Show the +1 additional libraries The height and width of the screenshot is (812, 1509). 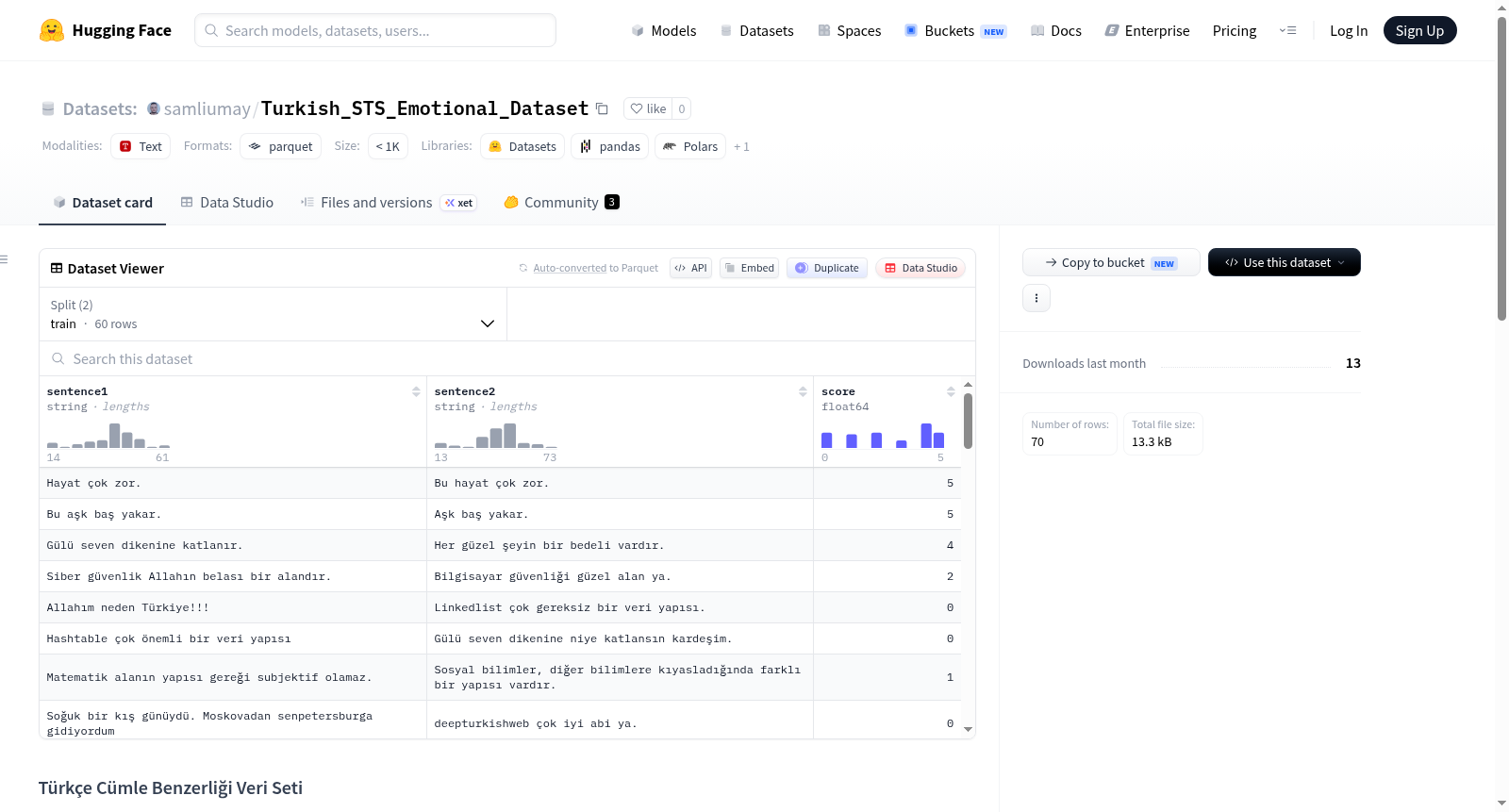(742, 147)
